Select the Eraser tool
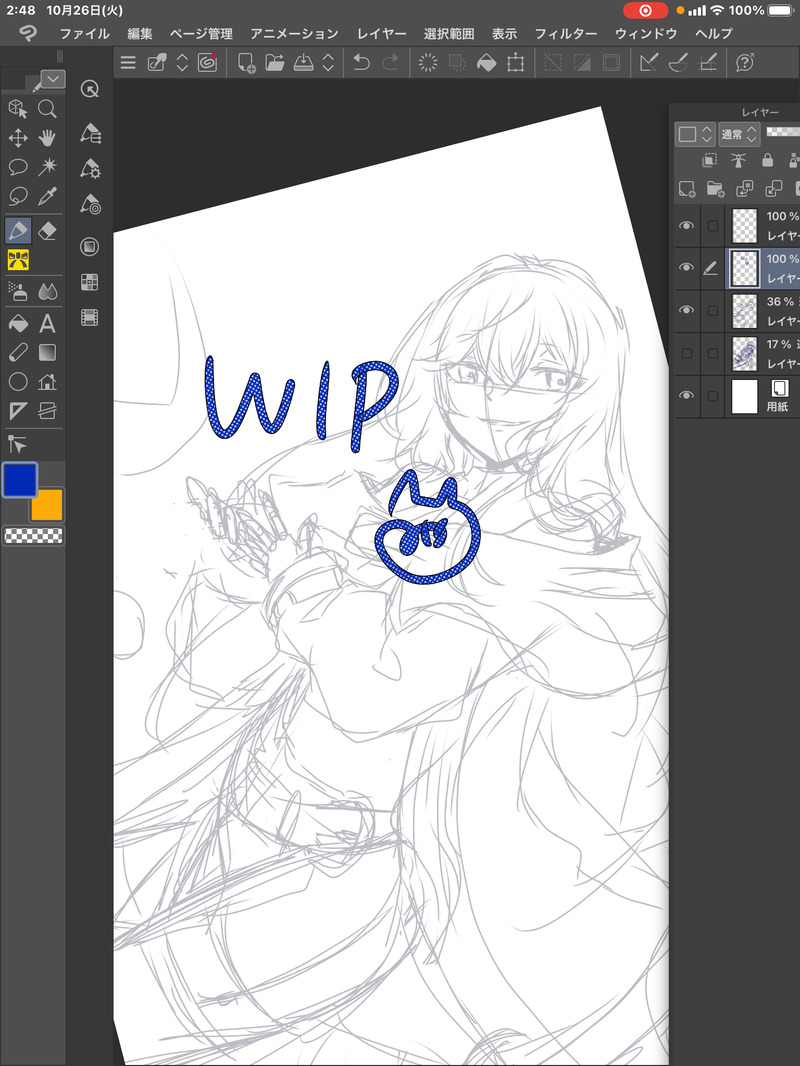The height and width of the screenshot is (1066, 800). (x=47, y=231)
